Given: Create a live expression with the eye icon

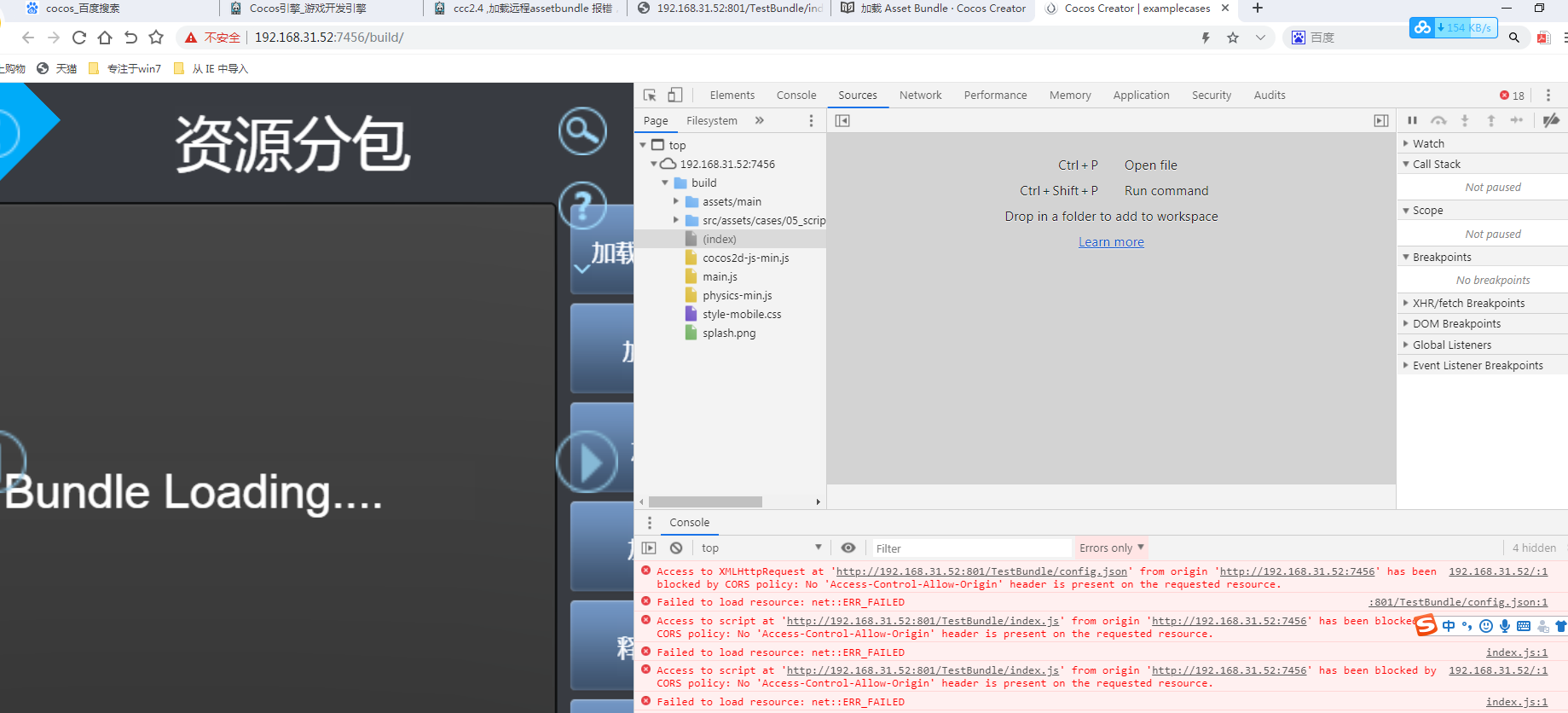Looking at the screenshot, I should 848,548.
